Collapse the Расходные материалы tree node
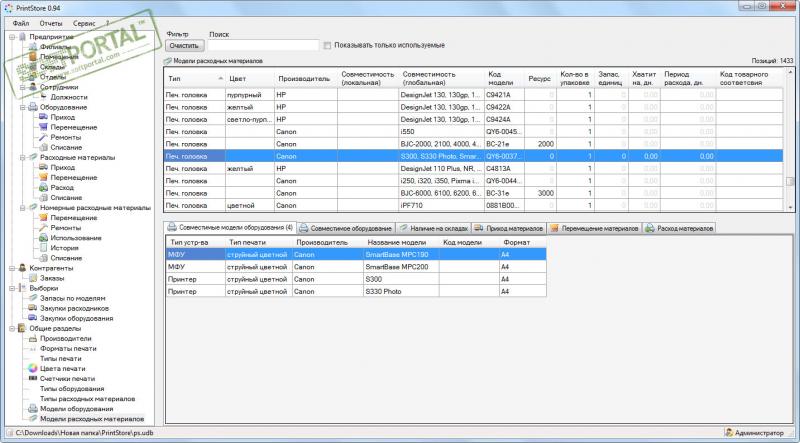The height and width of the screenshot is (443, 800). (x=22, y=157)
